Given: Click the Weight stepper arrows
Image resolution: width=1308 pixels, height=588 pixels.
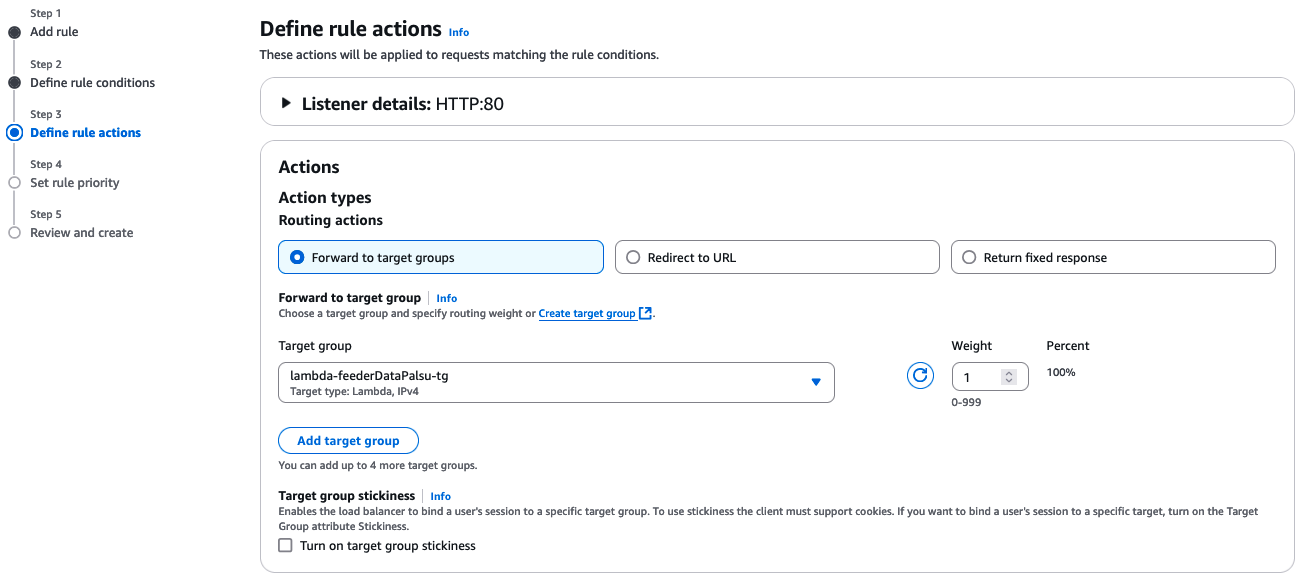Looking at the screenshot, I should 1009,377.
